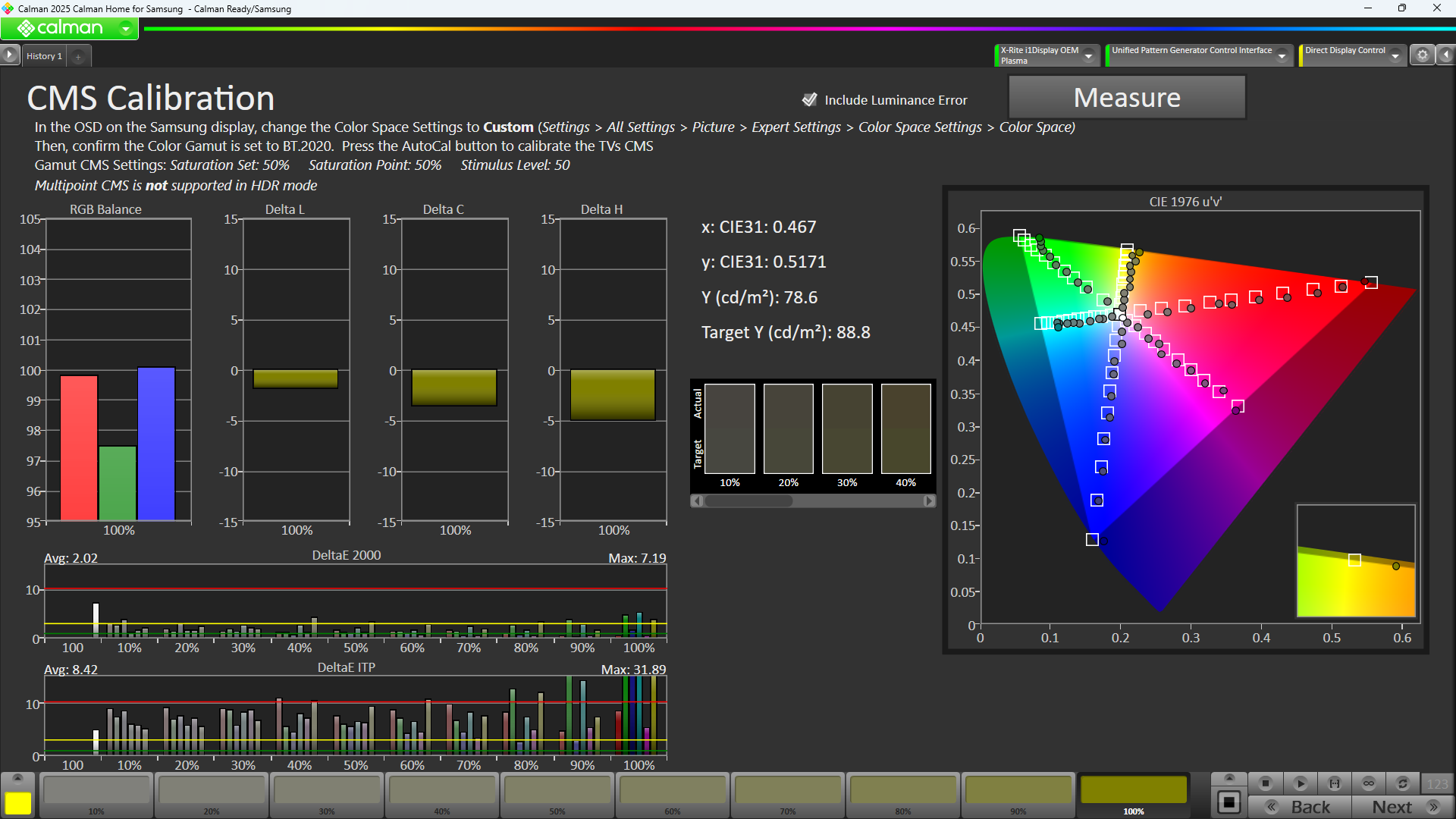
Task: Switch to the History 1 tab
Action: tap(44, 56)
